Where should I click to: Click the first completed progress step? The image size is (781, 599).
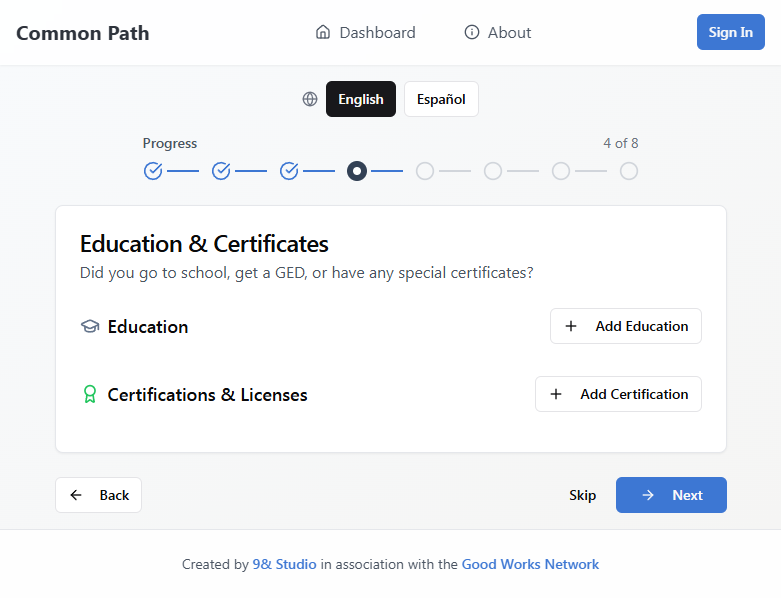(x=153, y=171)
